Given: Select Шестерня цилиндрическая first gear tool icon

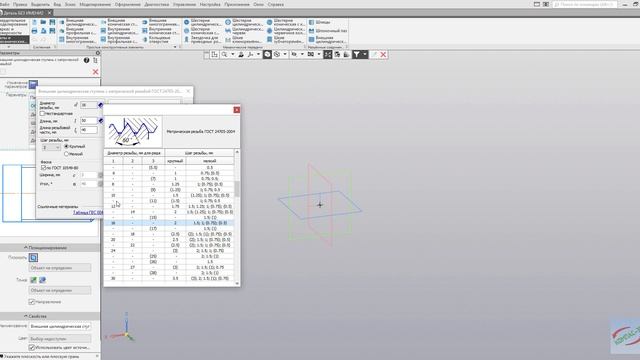Looking at the screenshot, I should pyautogui.click(x=187, y=22).
